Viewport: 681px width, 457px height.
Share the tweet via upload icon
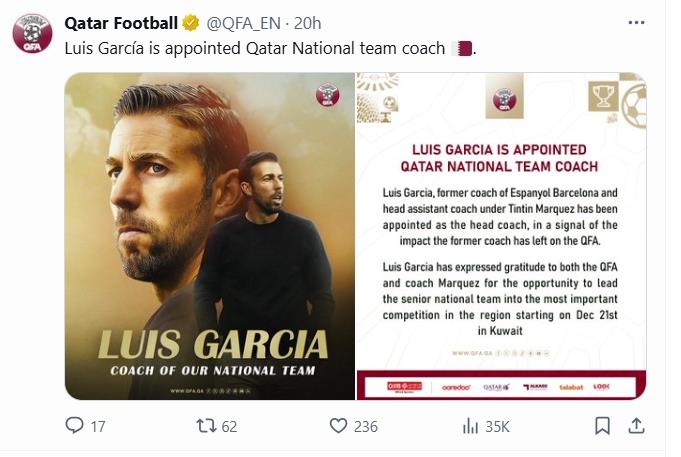(x=636, y=426)
